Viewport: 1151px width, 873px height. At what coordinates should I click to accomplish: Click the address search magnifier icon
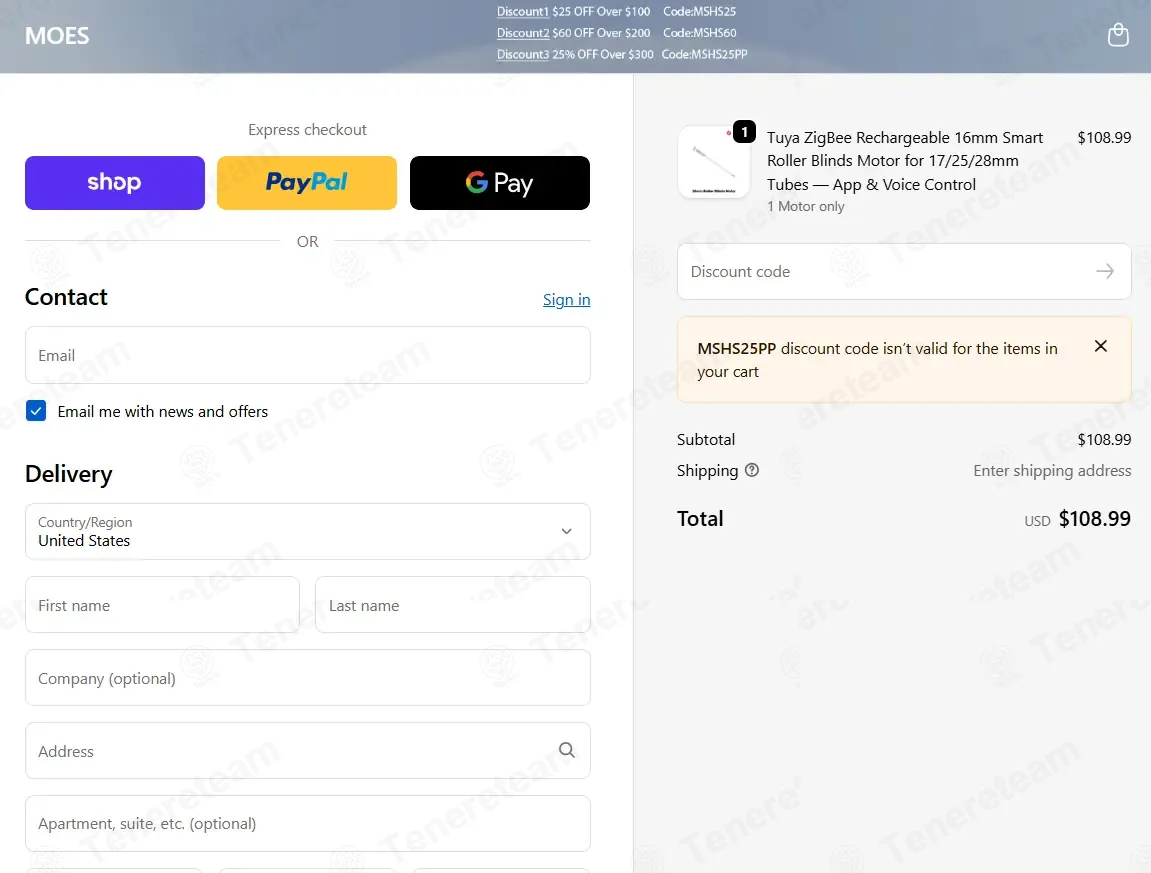pyautogui.click(x=567, y=750)
